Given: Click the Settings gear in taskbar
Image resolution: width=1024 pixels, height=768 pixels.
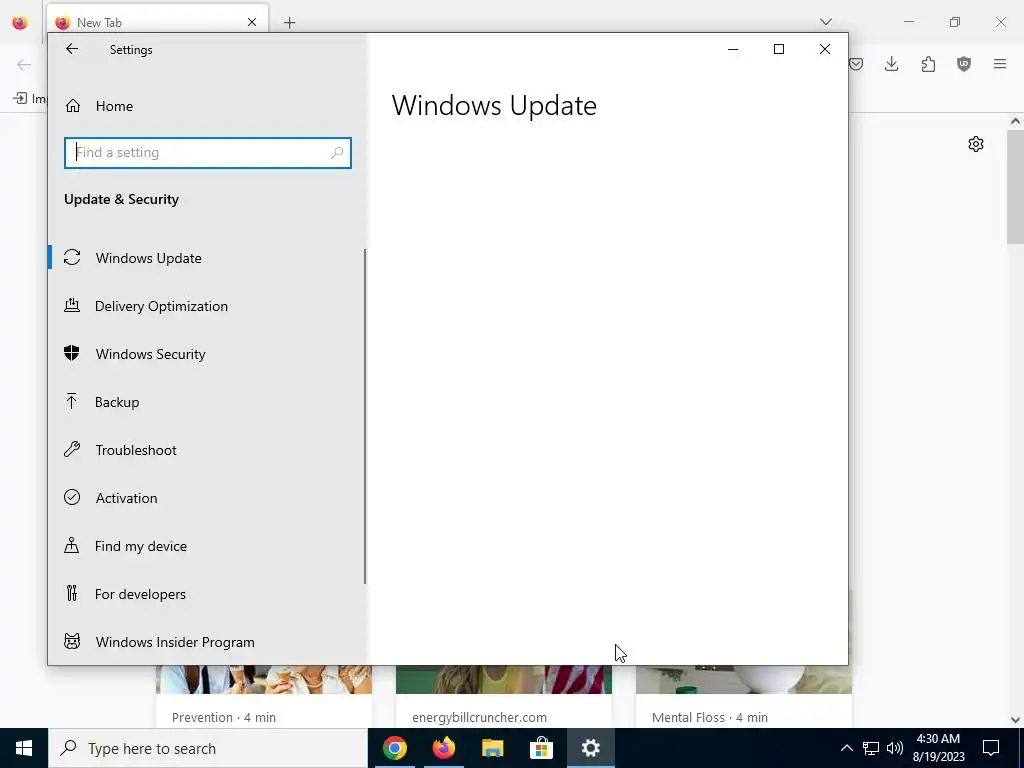Looking at the screenshot, I should [x=590, y=748].
